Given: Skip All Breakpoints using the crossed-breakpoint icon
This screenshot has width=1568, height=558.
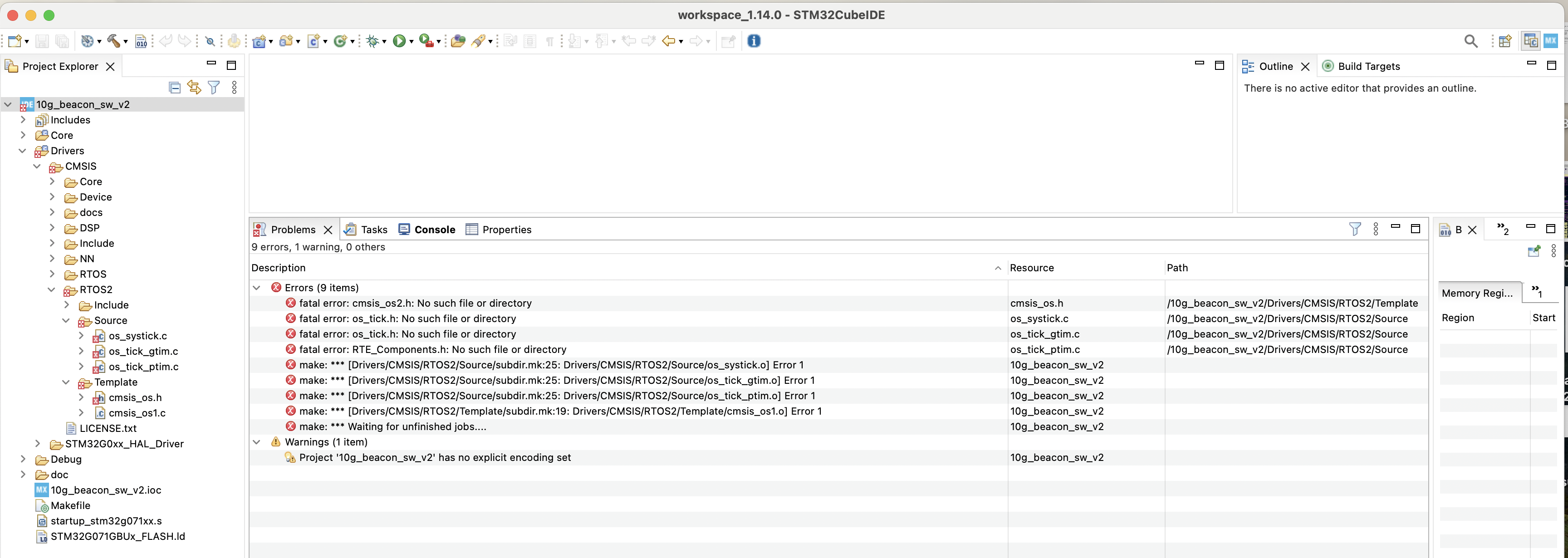Looking at the screenshot, I should click(x=210, y=41).
